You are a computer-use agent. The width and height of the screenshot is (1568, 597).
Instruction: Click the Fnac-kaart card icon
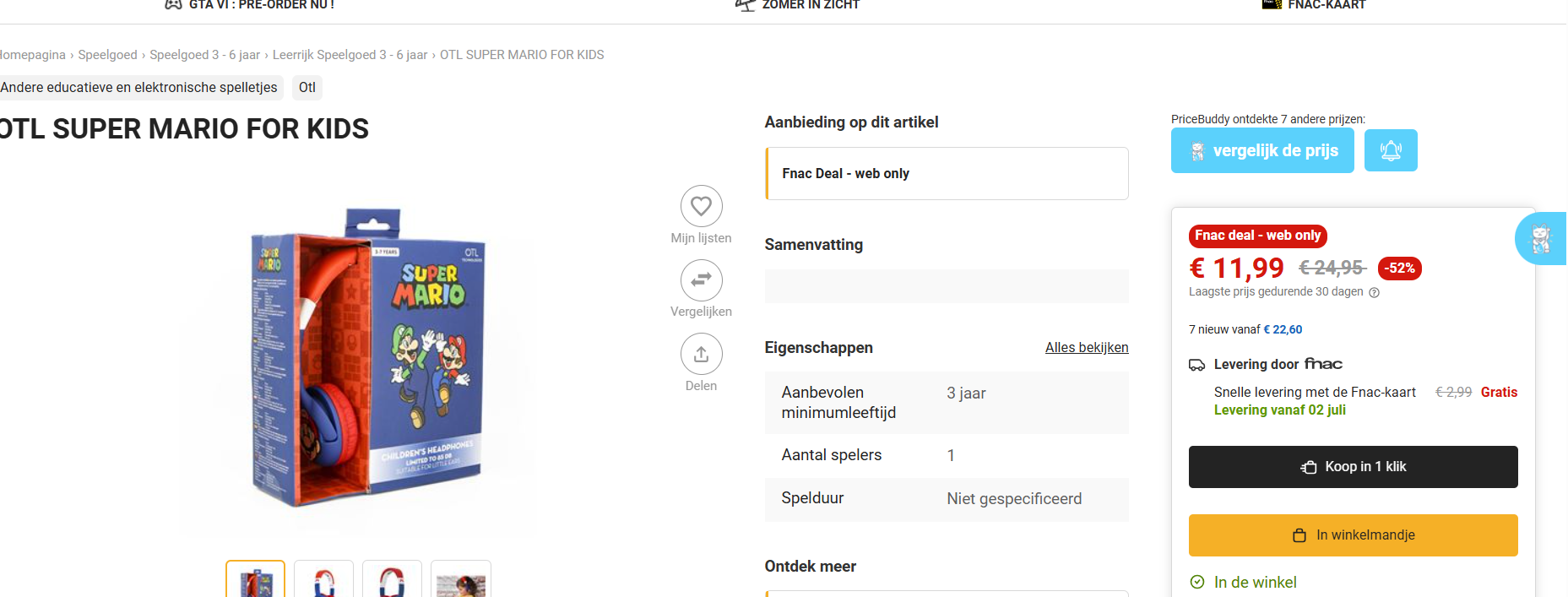(1272, 4)
